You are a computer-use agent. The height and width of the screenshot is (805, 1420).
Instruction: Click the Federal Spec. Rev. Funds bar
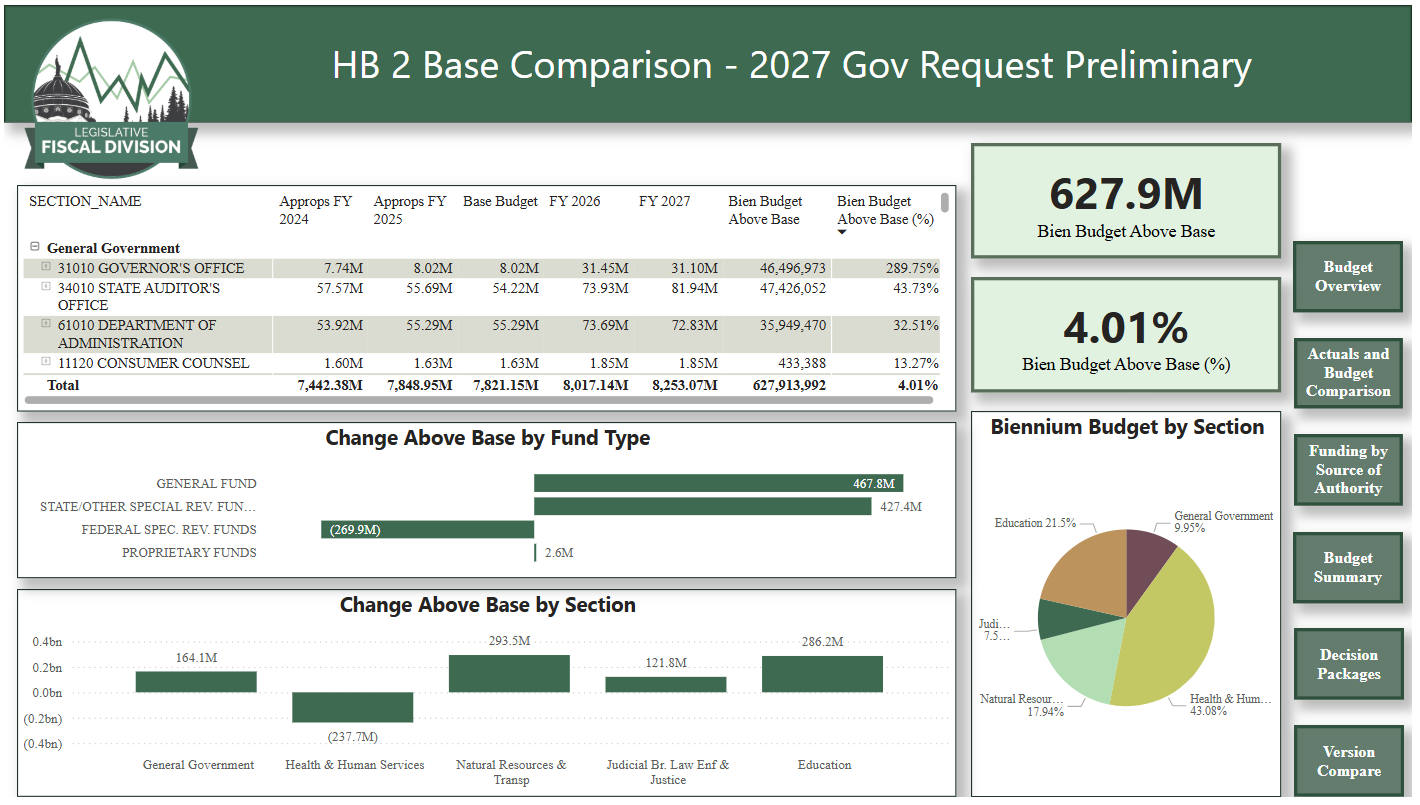[x=427, y=529]
